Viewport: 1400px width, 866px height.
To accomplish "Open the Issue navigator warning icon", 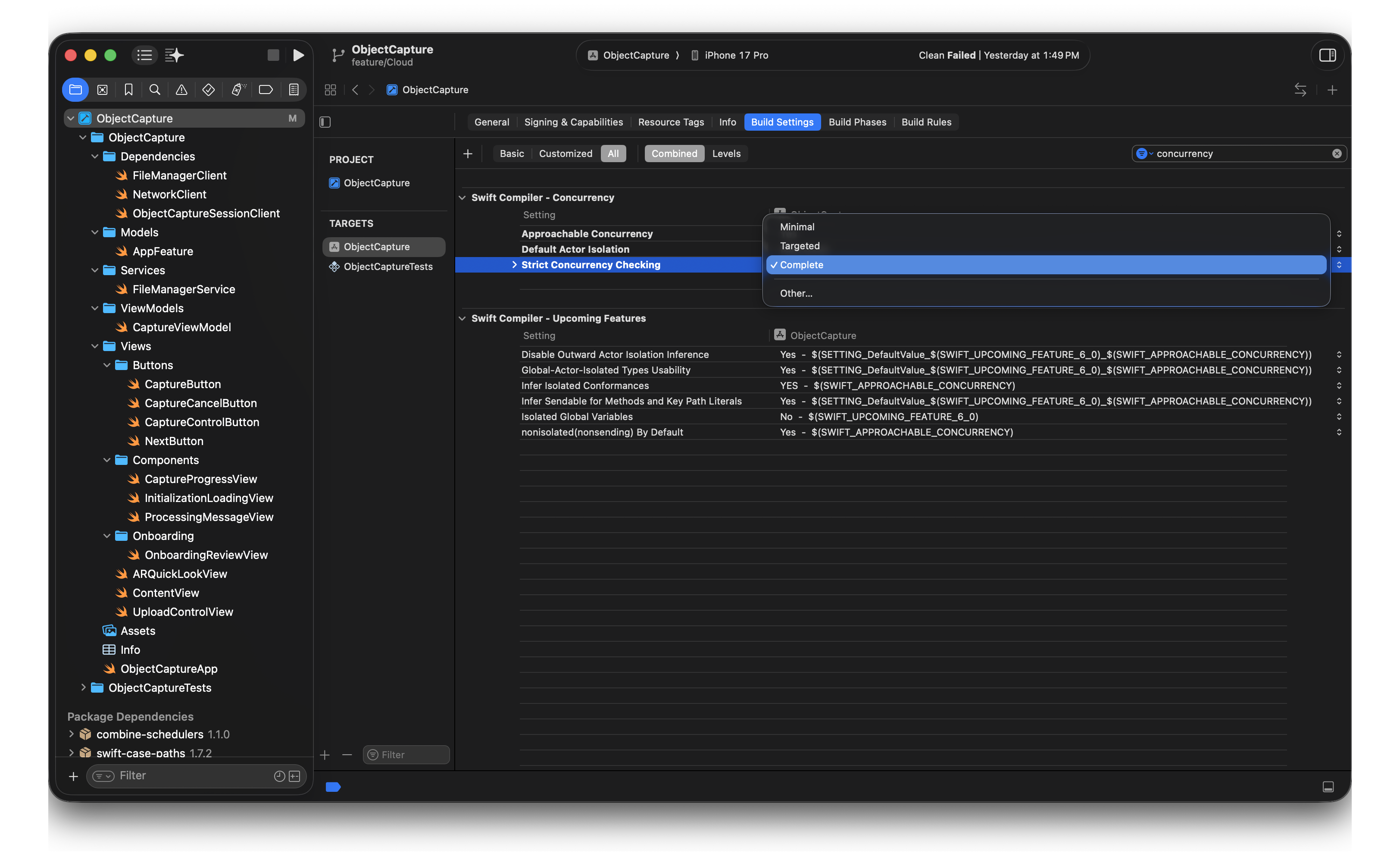I will 181,89.
